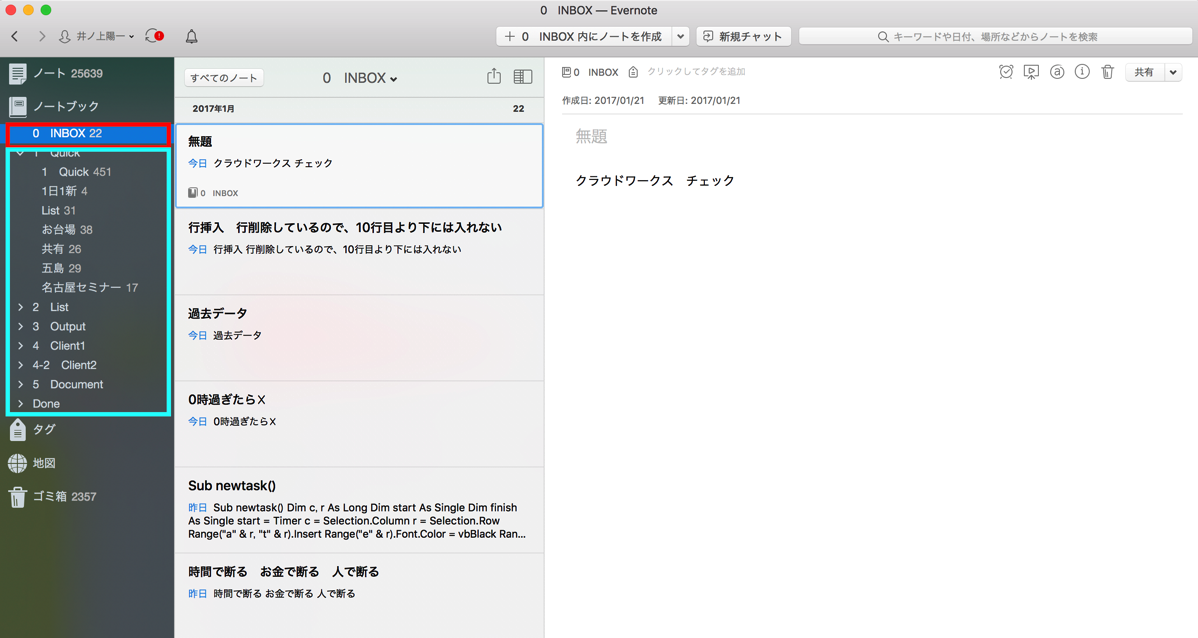Open the note list view options icon
This screenshot has width=1198, height=638.
pos(523,77)
